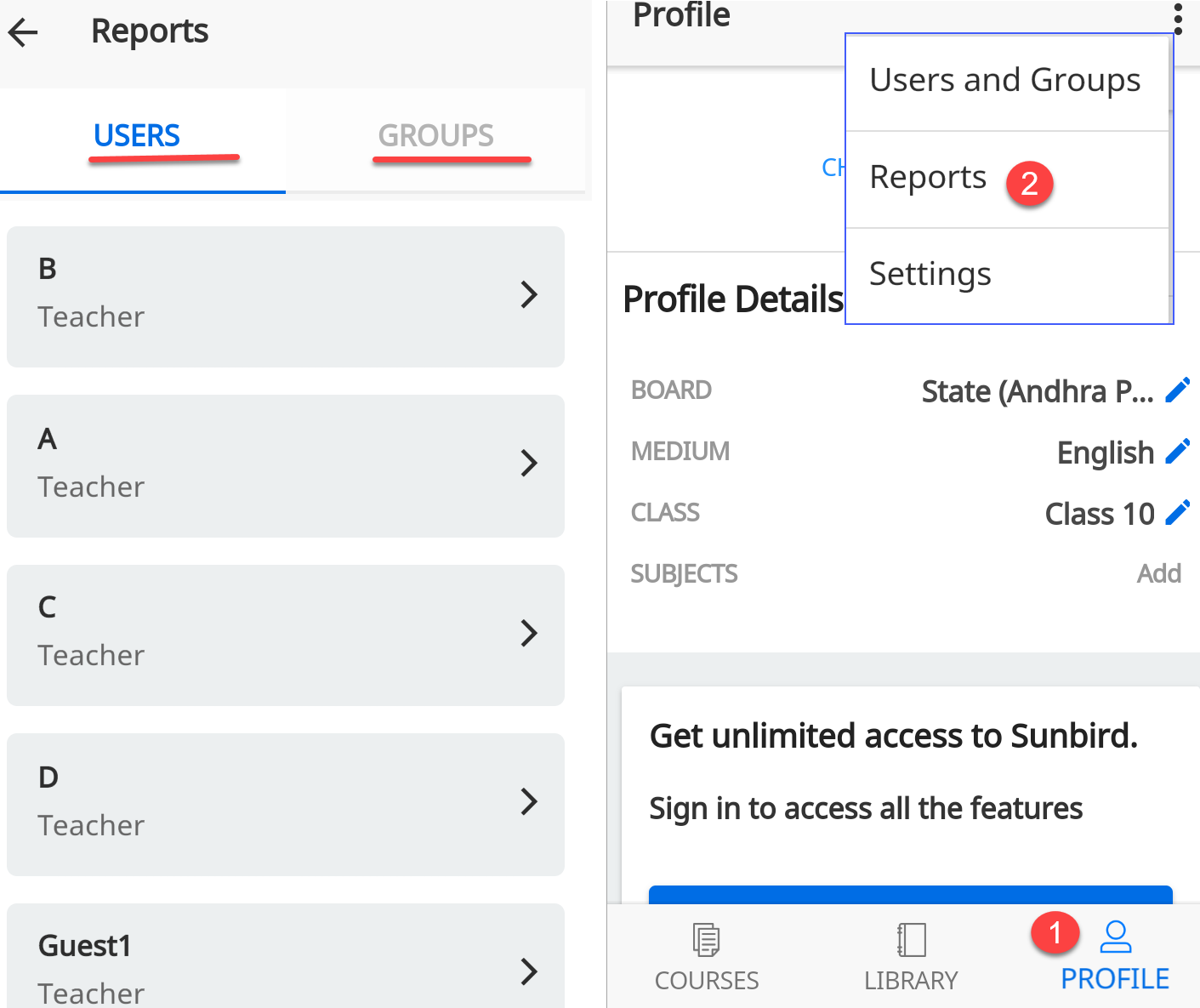Open the Library bottom navigation icon

[911, 941]
